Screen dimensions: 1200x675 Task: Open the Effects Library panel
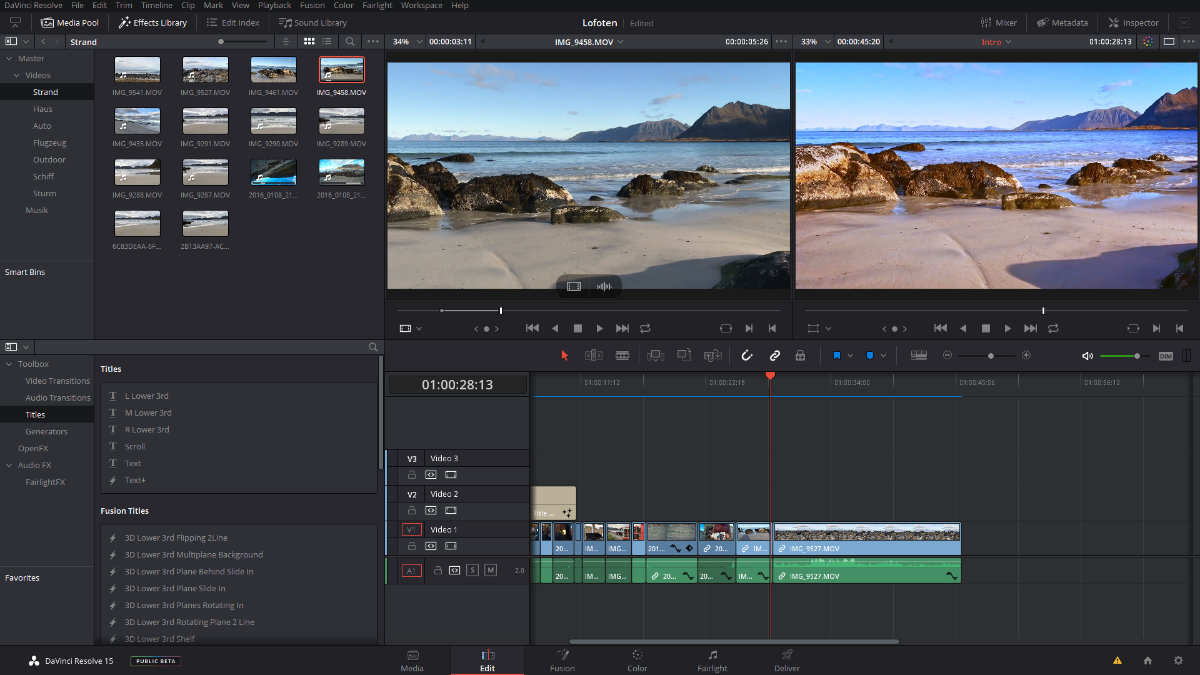click(x=152, y=21)
